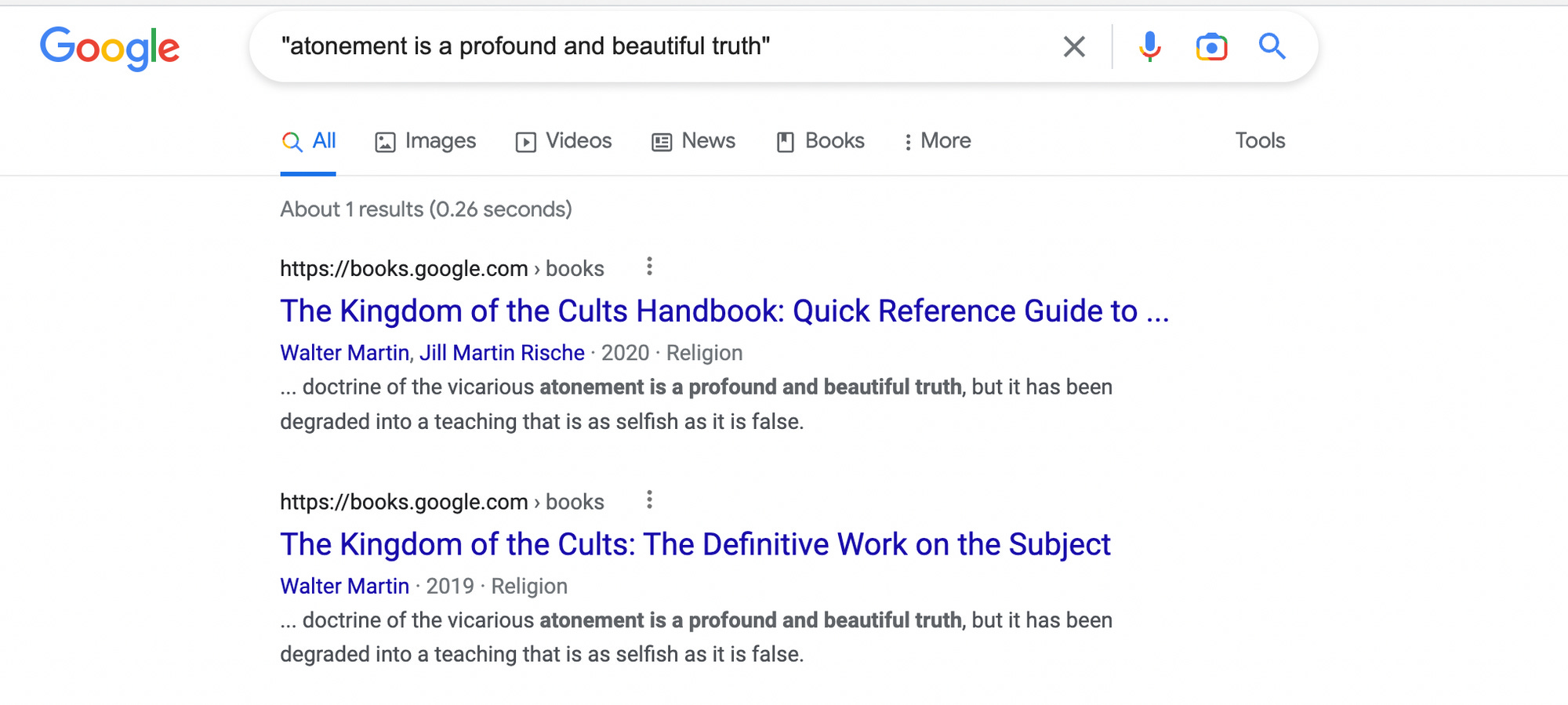This screenshot has height=705, width=1568.
Task: Open The Kingdom of the Cults Handbook link
Action: [x=724, y=311]
